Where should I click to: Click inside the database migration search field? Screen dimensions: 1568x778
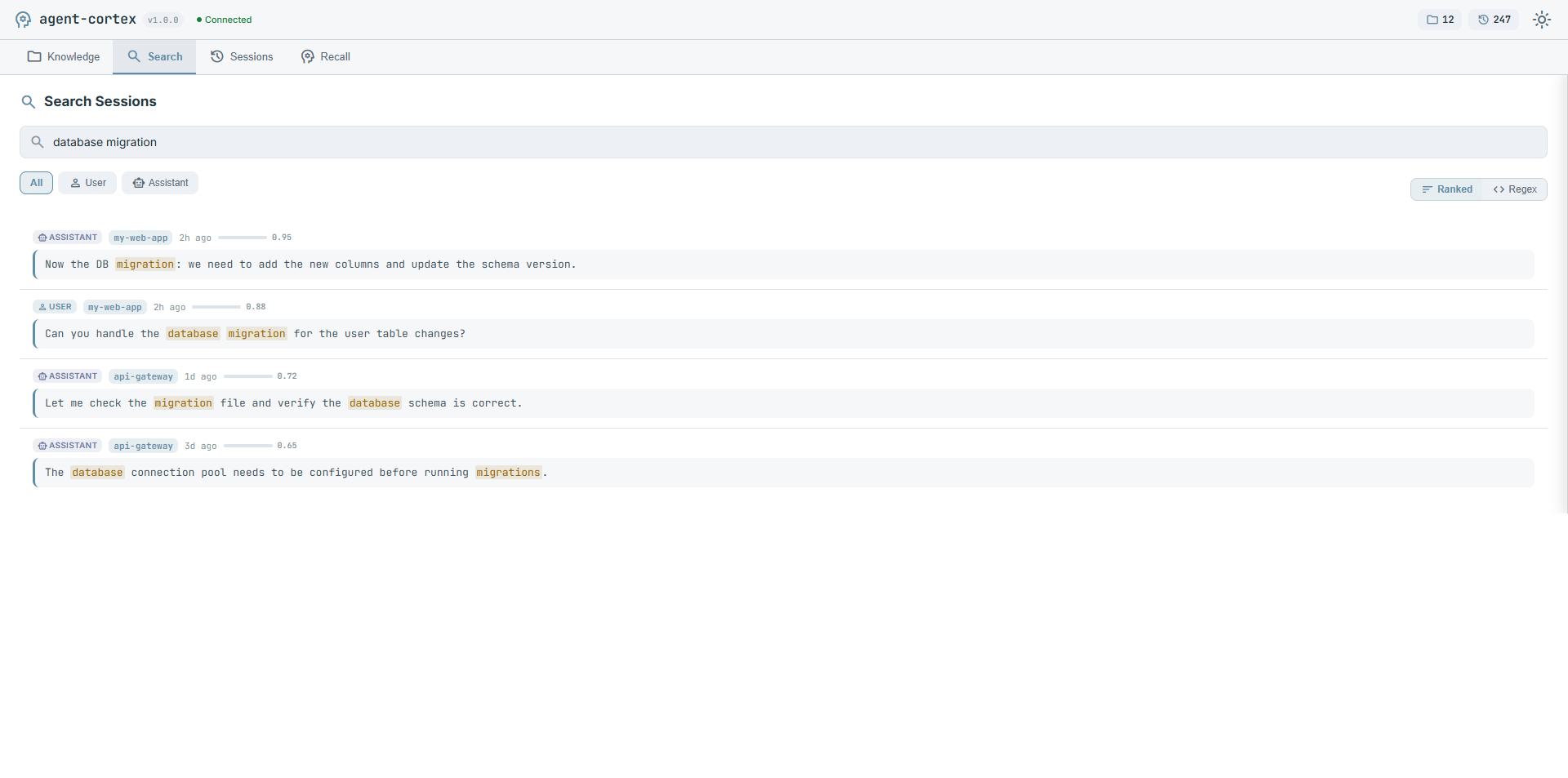tap(327, 141)
